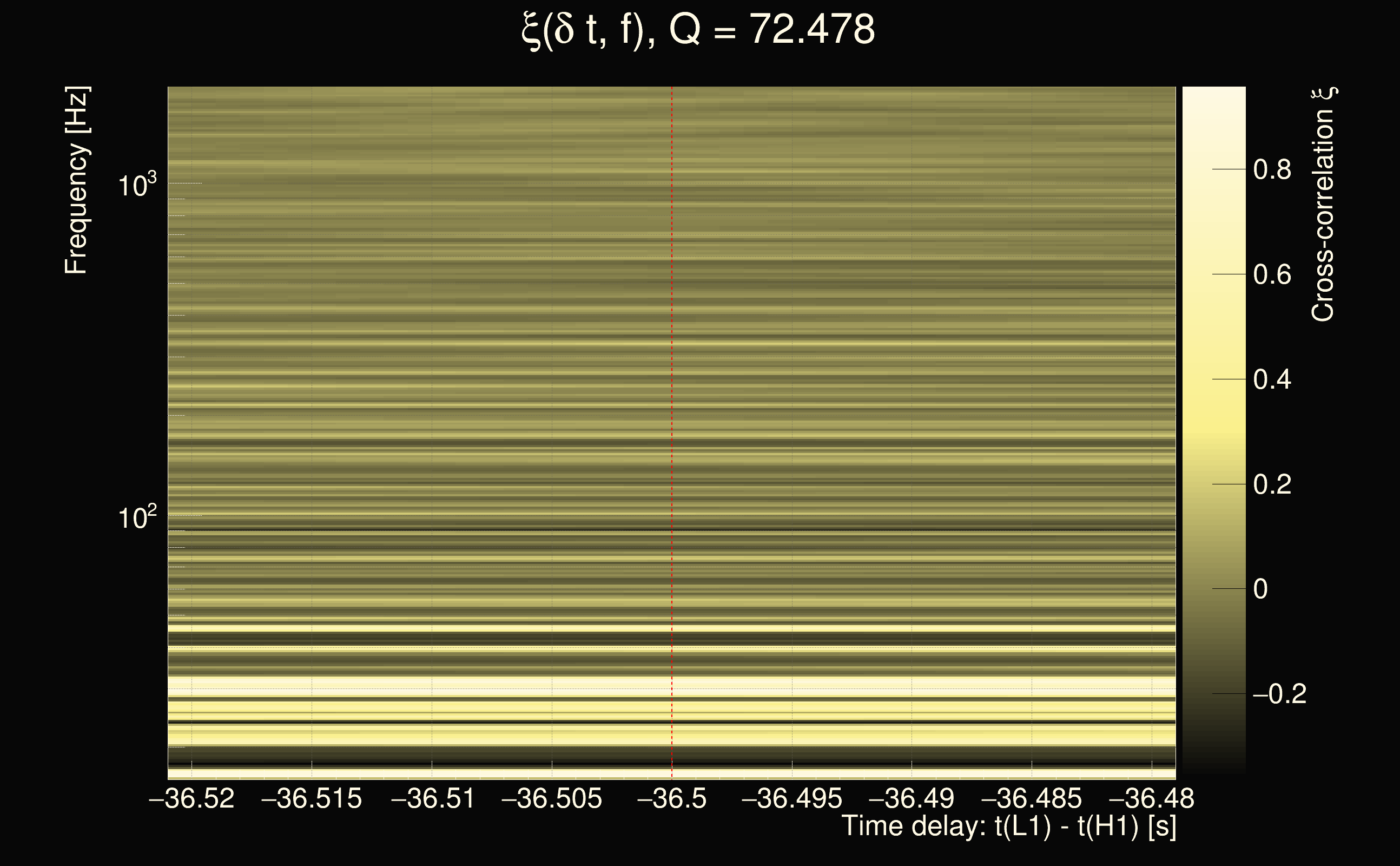Click the -36.485 x-axis tick label
Screen dimensions: 1400x866
click(x=1032, y=798)
